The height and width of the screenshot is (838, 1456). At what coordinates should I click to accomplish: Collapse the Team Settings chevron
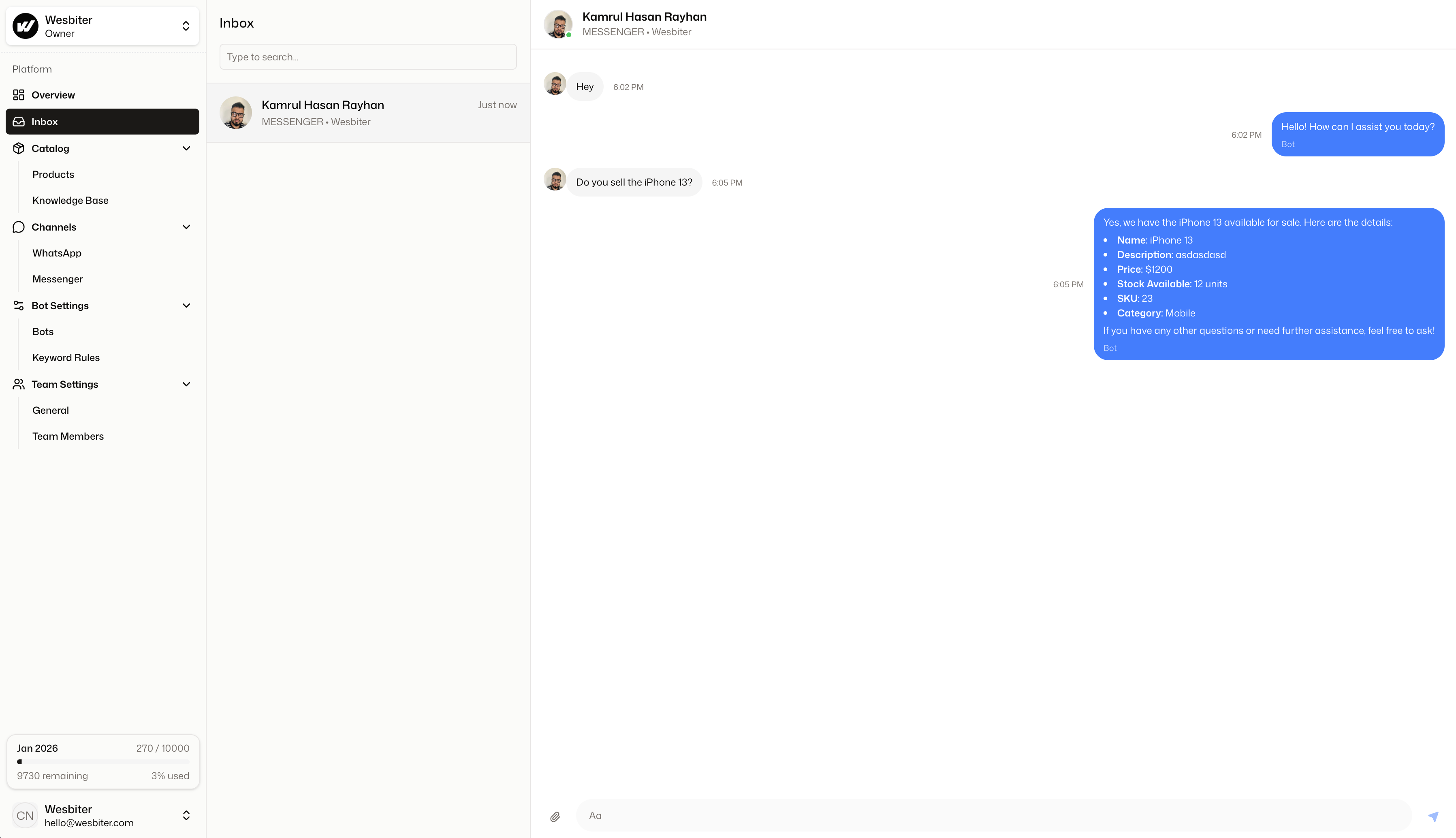click(x=186, y=385)
